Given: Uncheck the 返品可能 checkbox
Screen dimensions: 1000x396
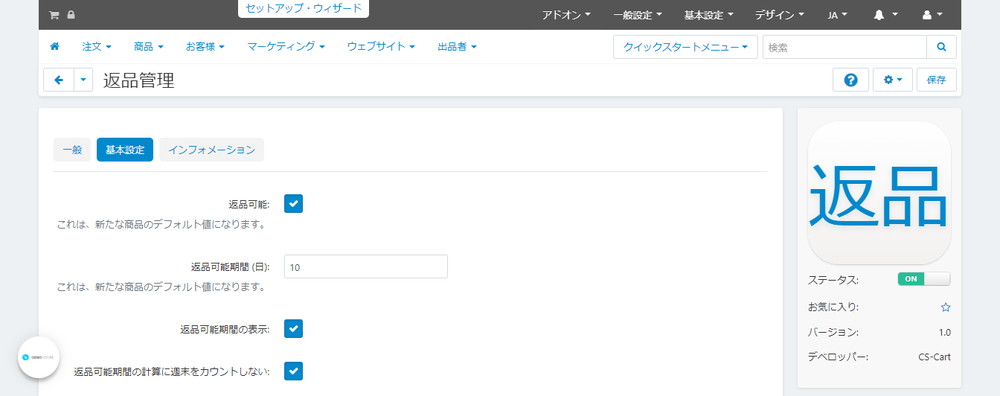Looking at the screenshot, I should point(293,203).
